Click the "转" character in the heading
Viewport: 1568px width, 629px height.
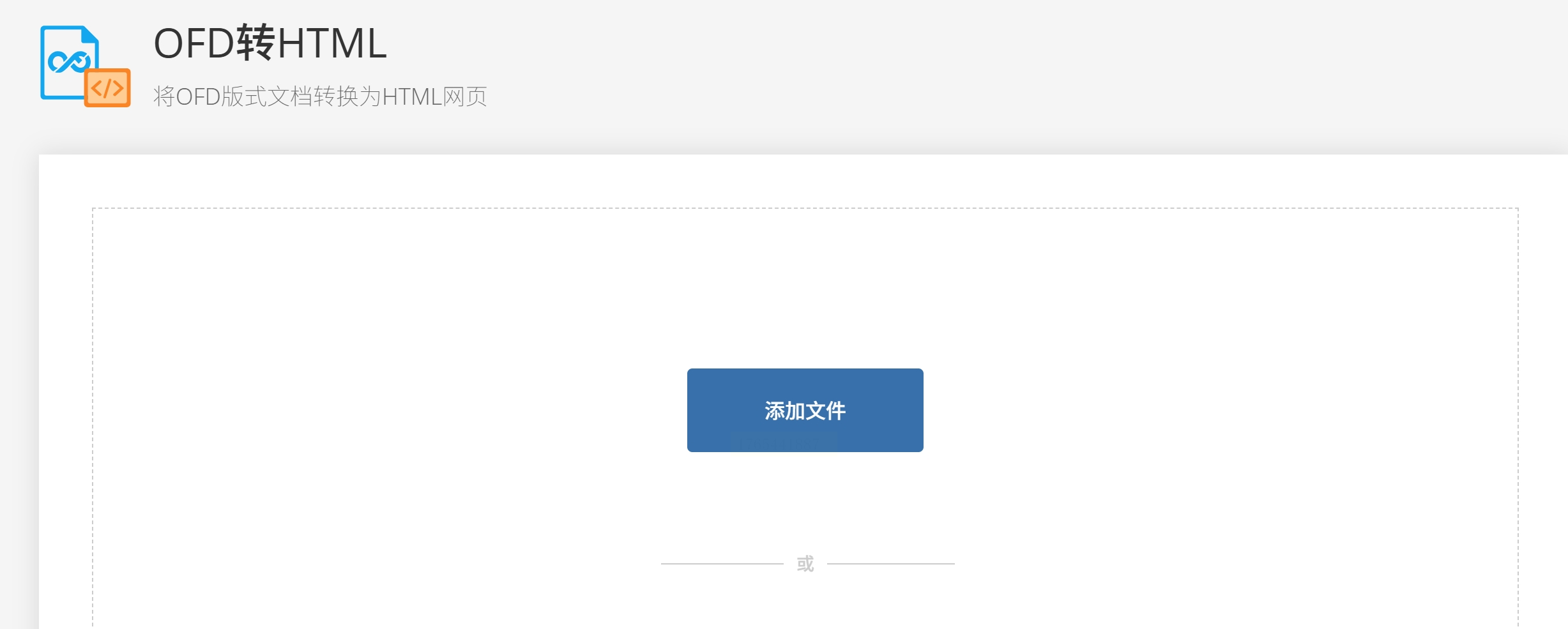coord(256,43)
